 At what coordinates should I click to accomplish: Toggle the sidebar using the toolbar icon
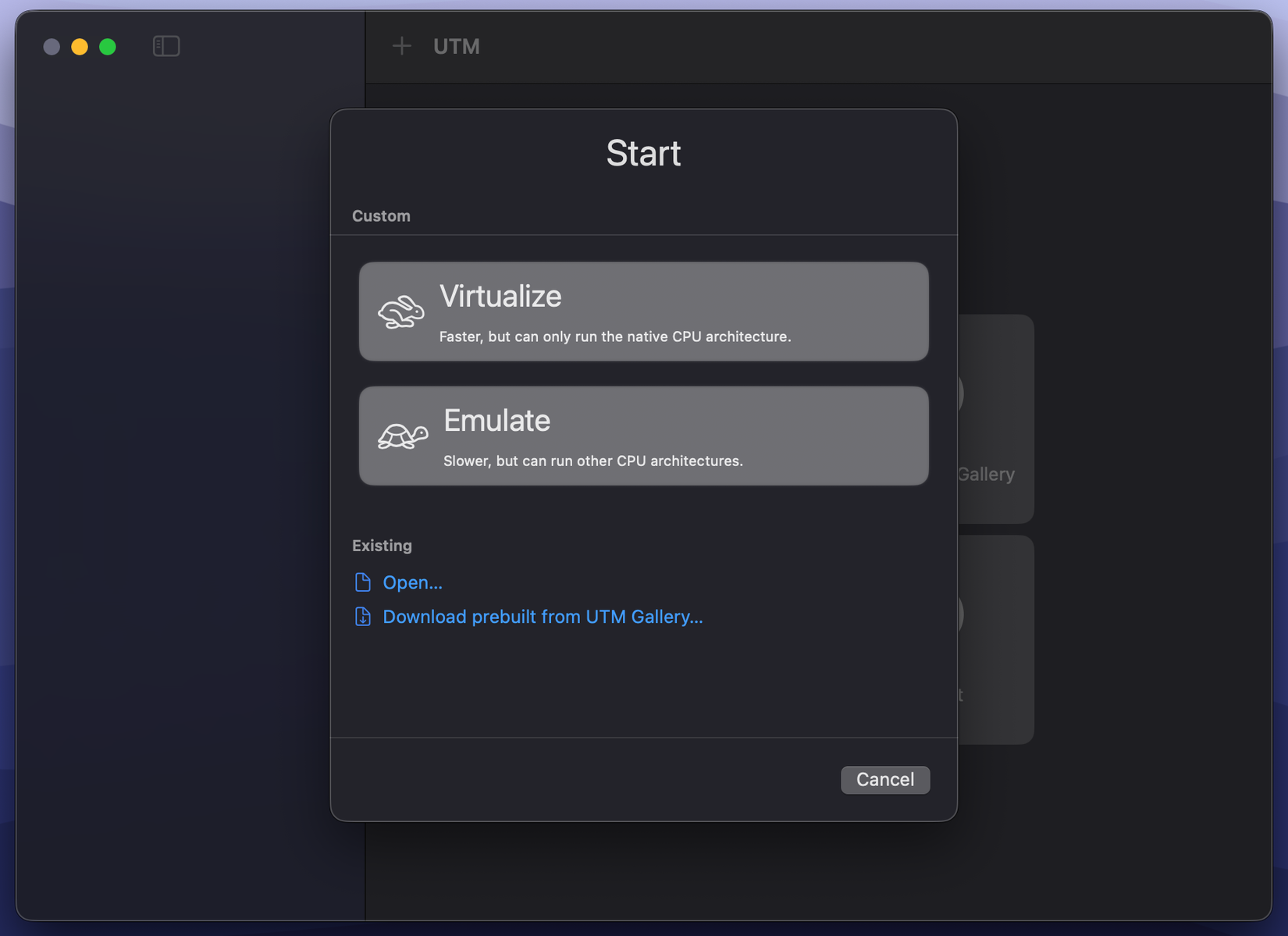pyautogui.click(x=165, y=46)
